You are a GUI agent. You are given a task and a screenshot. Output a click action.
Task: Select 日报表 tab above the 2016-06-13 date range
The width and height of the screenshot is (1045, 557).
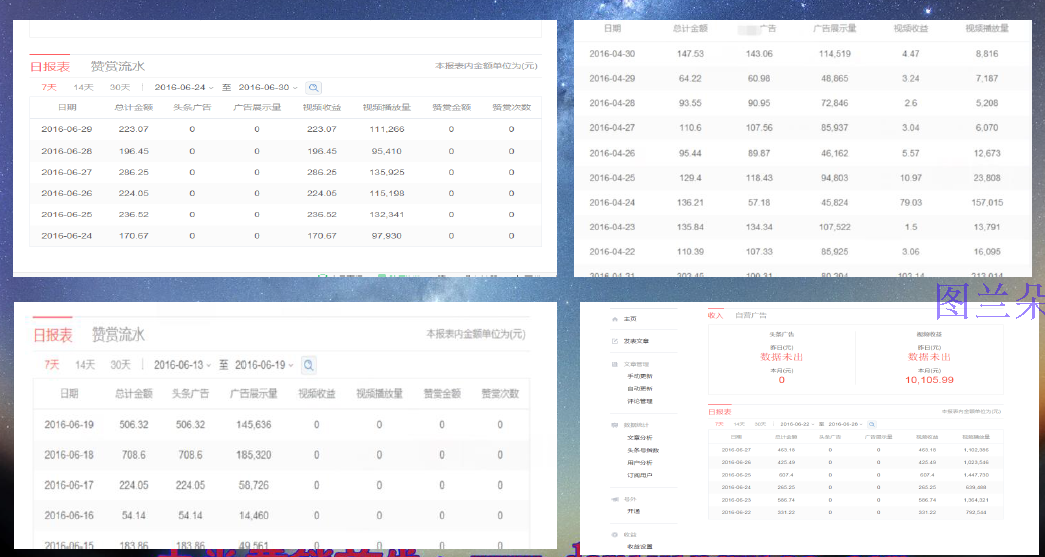point(53,334)
